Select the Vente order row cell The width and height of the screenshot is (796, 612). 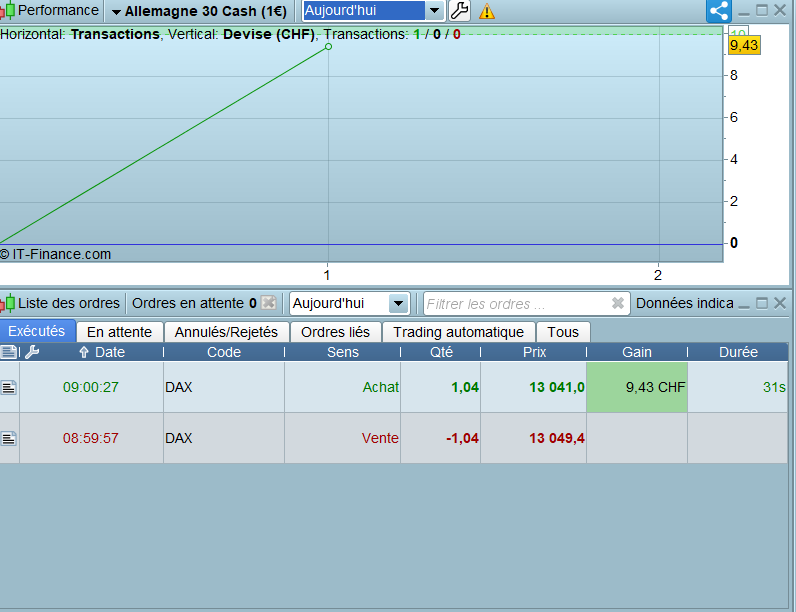[x=343, y=438]
